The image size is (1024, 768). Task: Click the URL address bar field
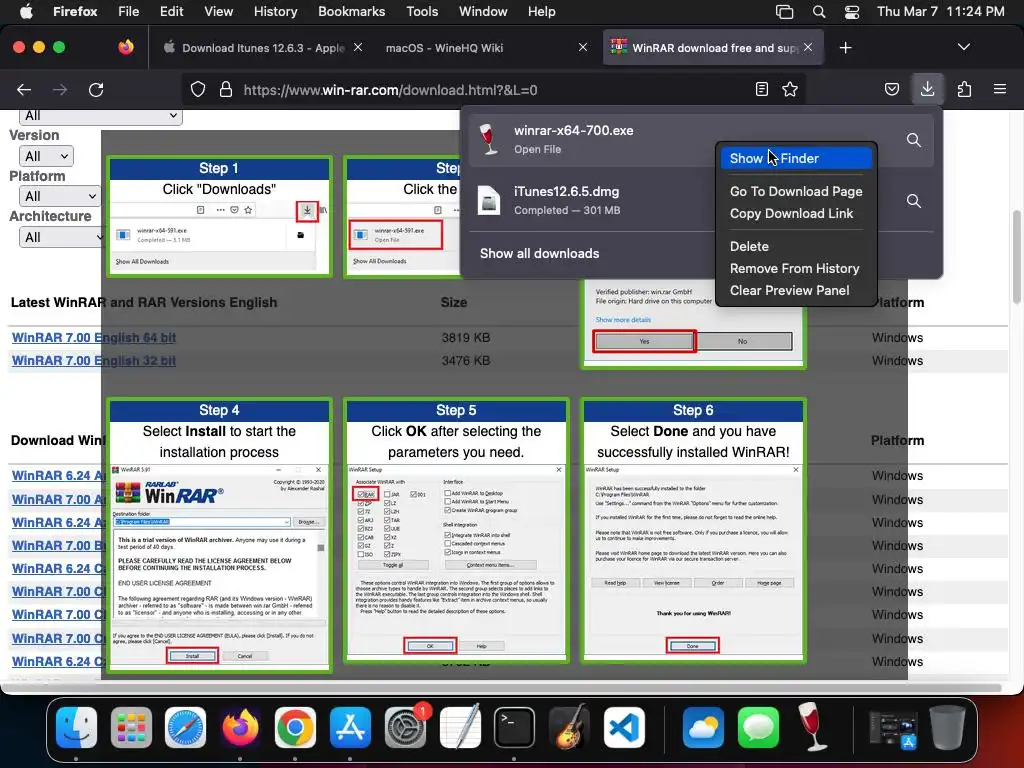click(x=493, y=89)
